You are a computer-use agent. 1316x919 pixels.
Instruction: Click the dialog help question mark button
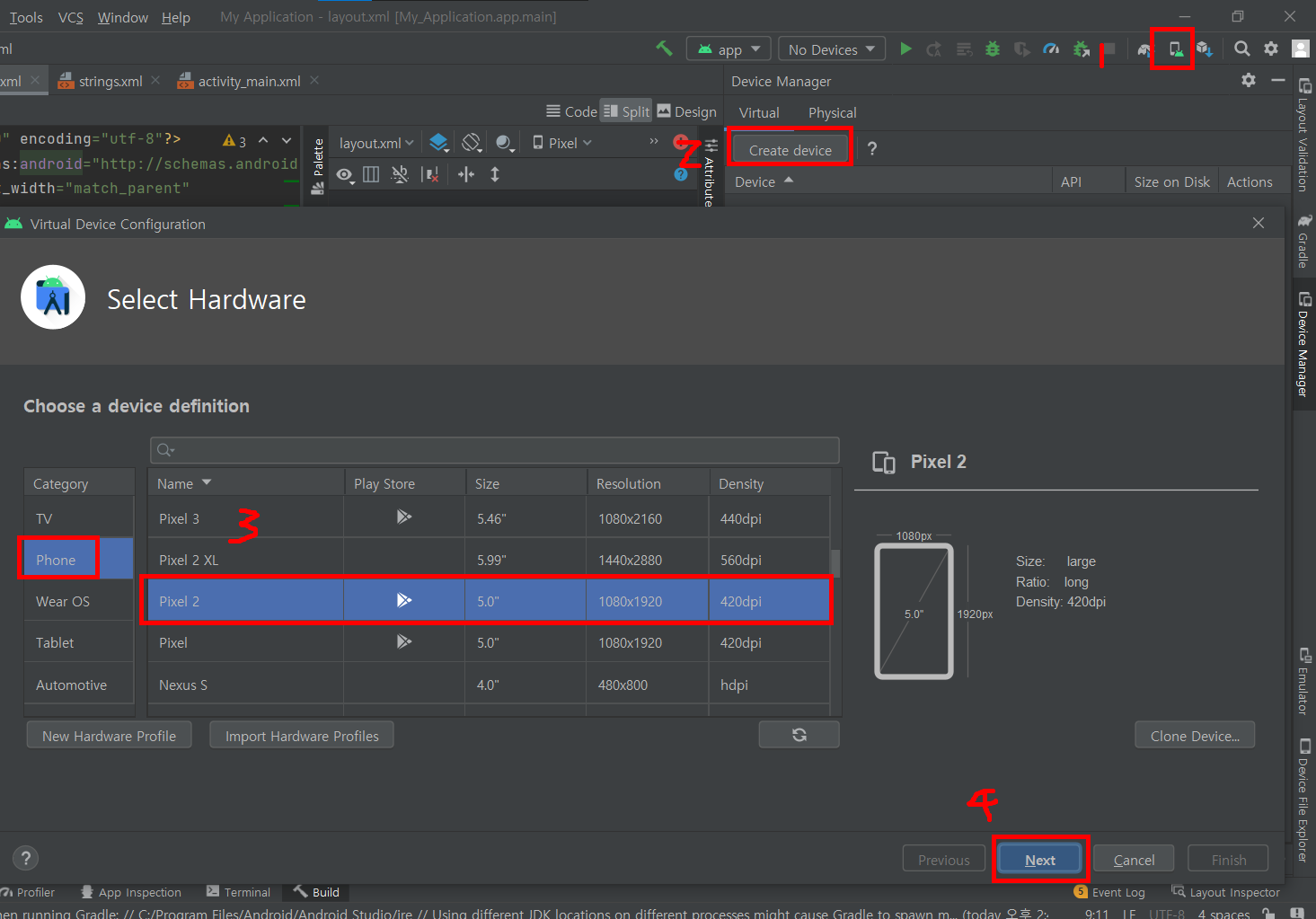point(26,858)
